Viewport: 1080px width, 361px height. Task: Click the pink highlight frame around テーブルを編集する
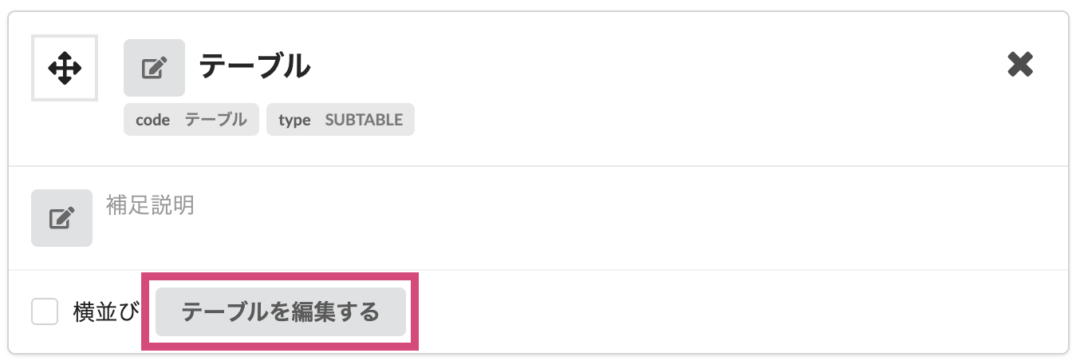[x=280, y=312]
